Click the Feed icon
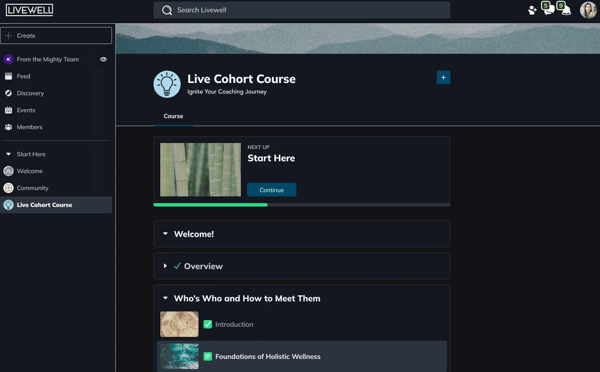The width and height of the screenshot is (600, 372). point(8,76)
